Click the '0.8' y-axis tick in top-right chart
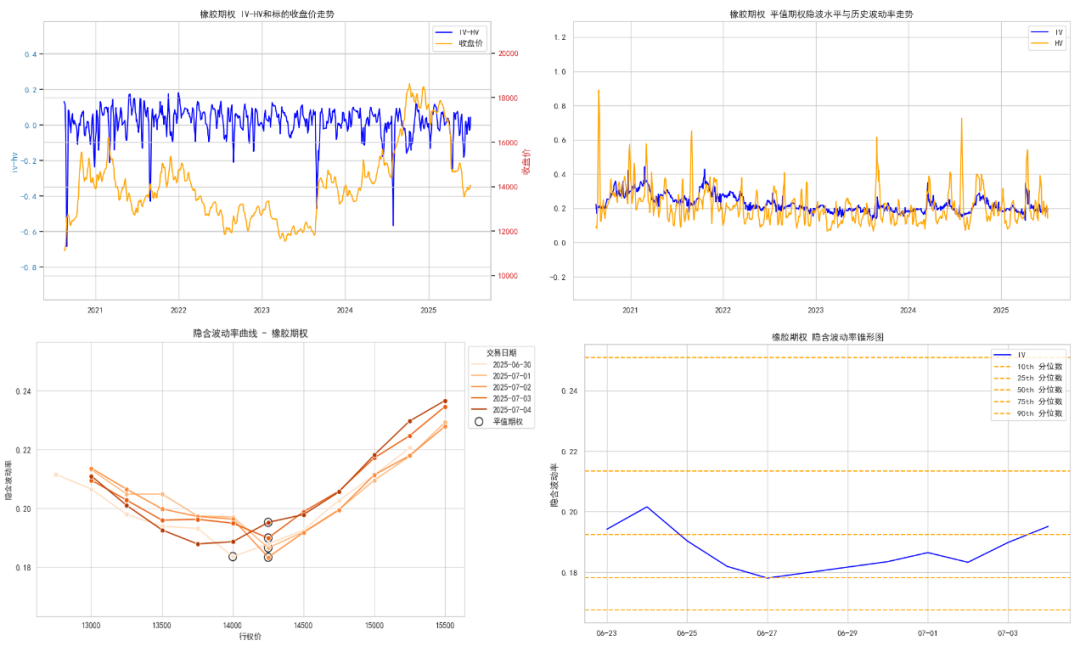 pos(560,106)
